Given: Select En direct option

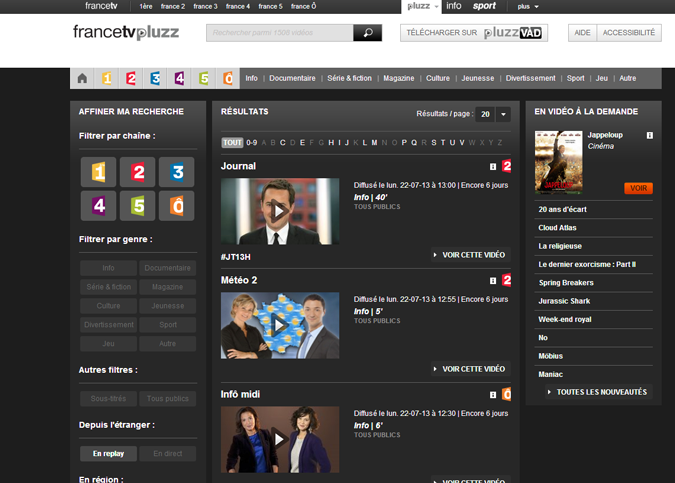Looking at the screenshot, I should 167,453.
